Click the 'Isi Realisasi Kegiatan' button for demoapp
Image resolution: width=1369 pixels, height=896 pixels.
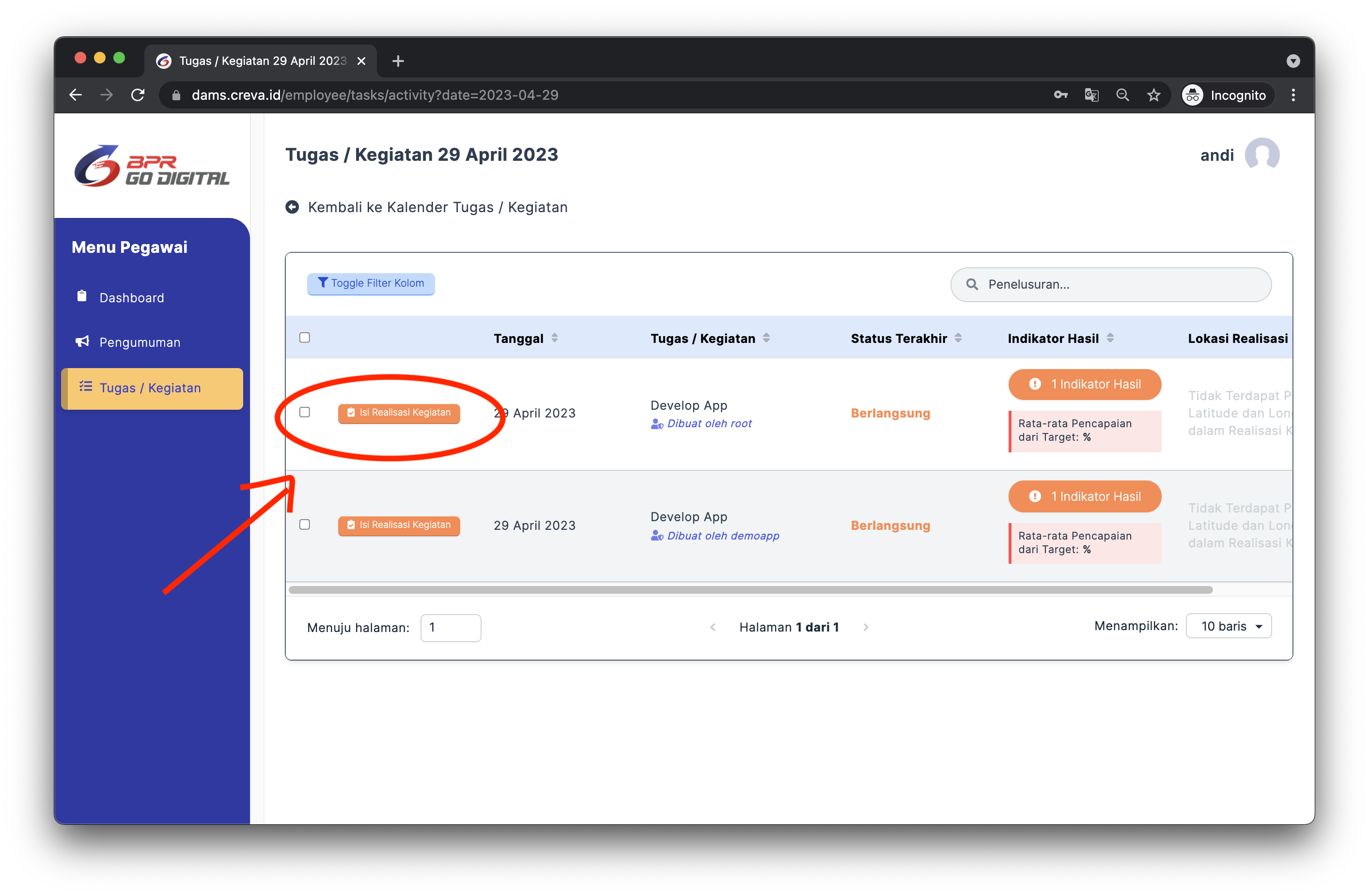(x=399, y=524)
